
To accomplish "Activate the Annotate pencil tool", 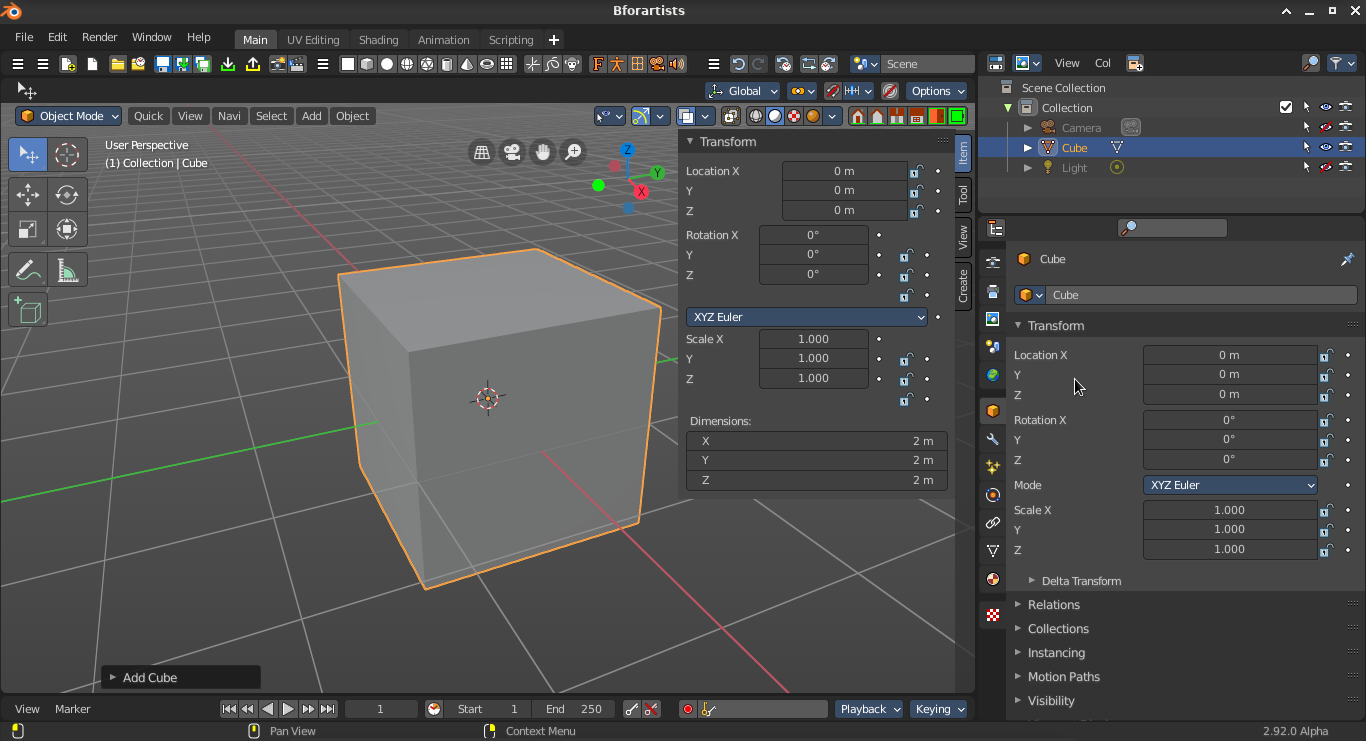I will [28, 270].
